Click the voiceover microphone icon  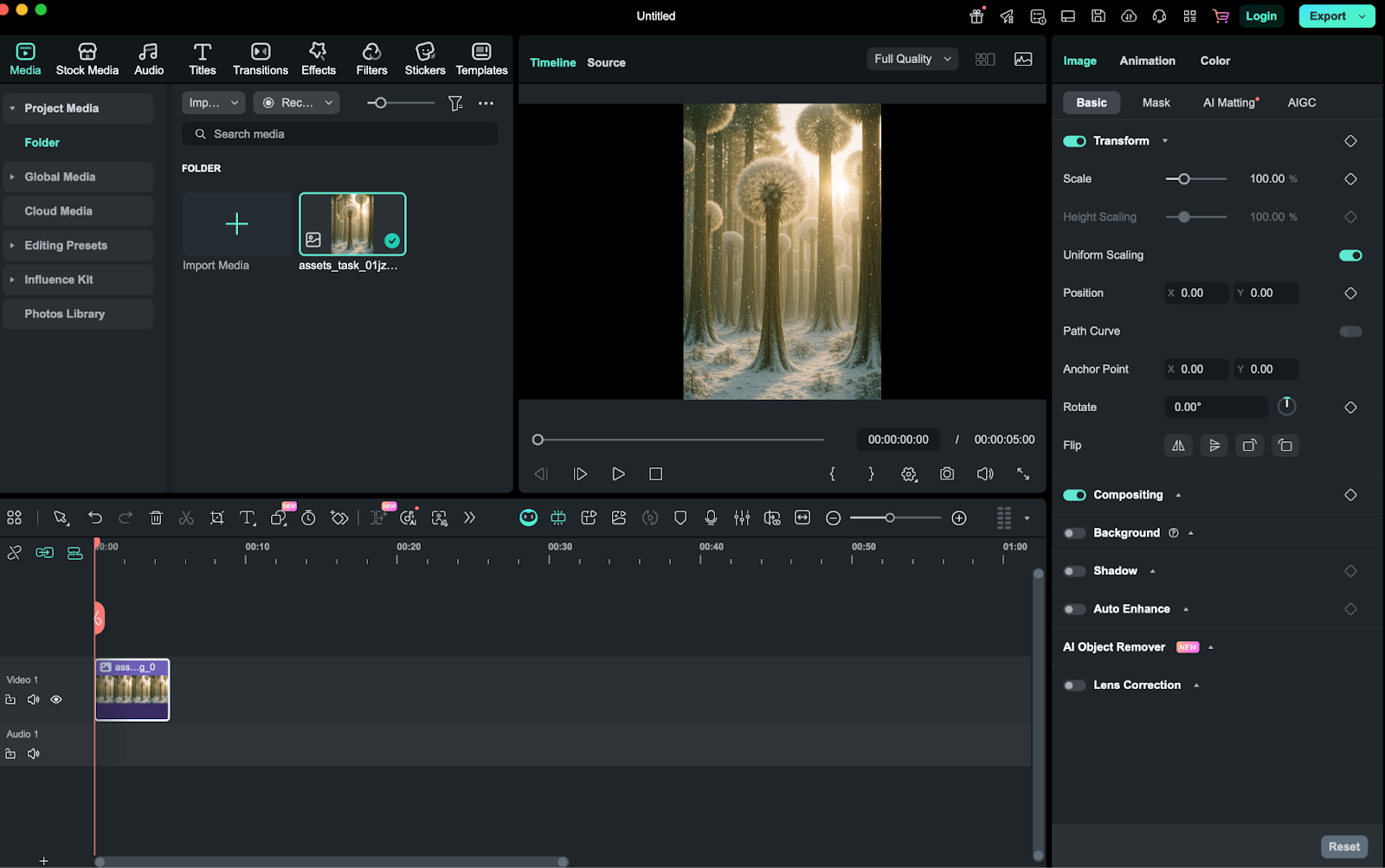711,518
